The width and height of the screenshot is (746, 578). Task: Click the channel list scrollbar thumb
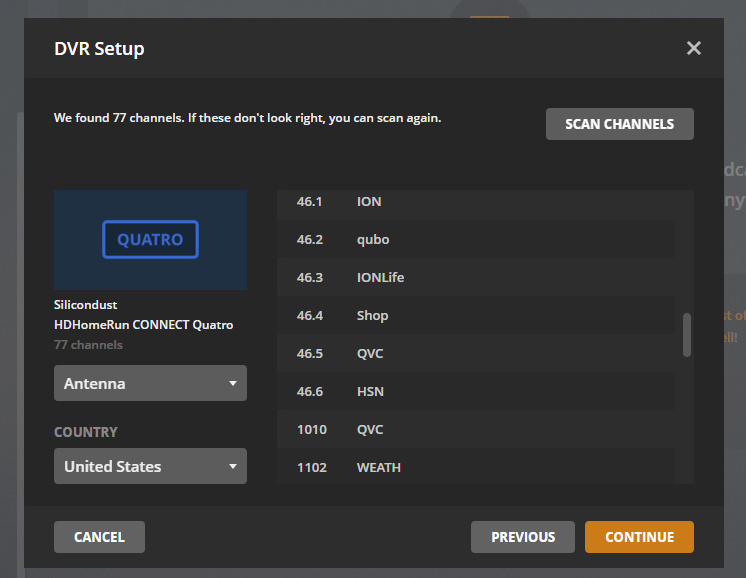pos(687,334)
